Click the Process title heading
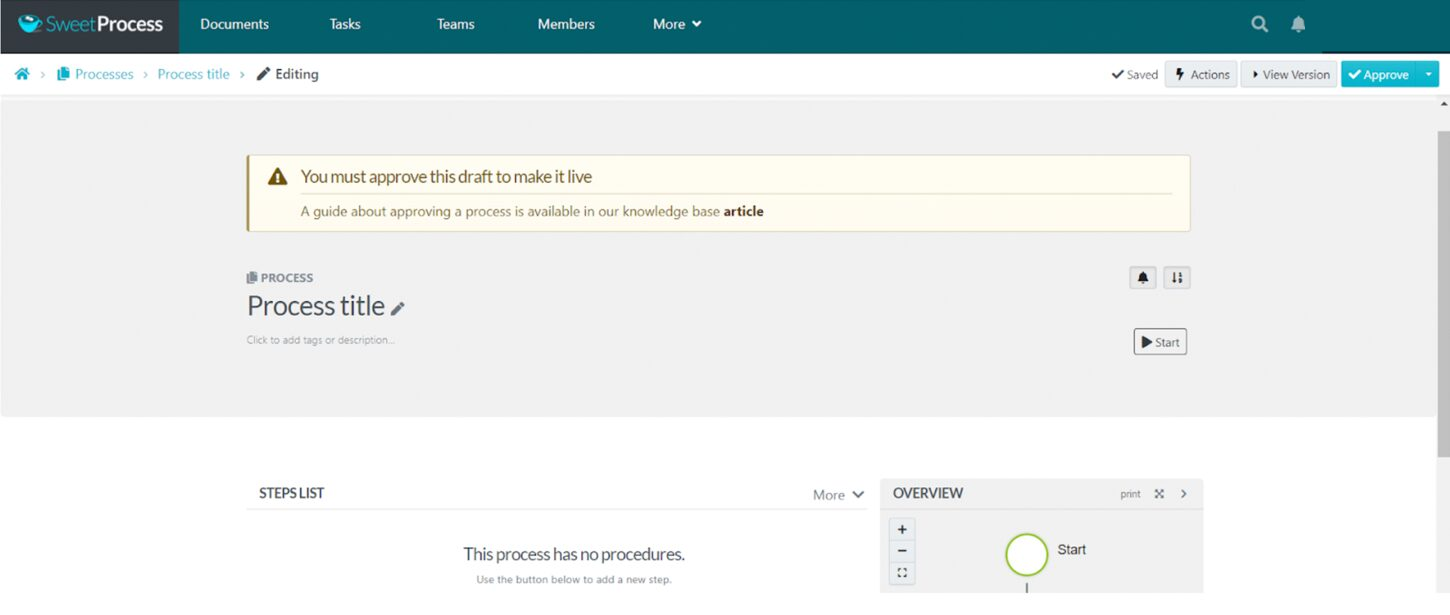This screenshot has height=615, width=1450. coord(316,306)
